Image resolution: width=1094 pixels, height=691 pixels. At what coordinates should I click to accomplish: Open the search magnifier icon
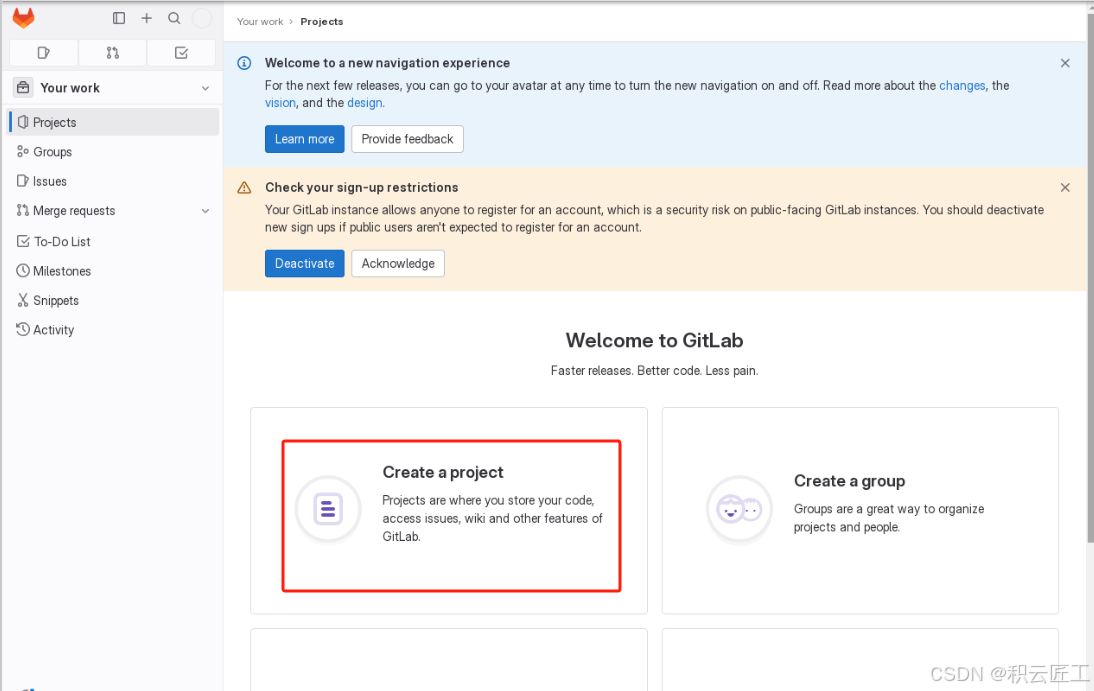tap(174, 18)
